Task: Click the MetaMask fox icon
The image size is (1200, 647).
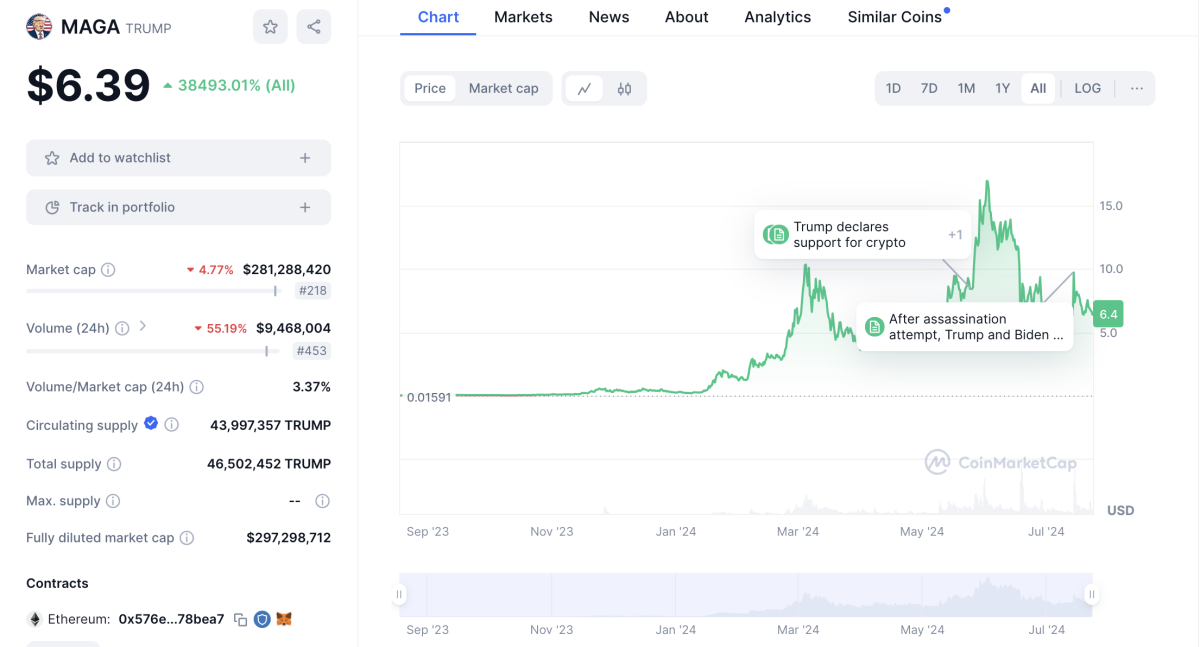Action: (x=284, y=620)
